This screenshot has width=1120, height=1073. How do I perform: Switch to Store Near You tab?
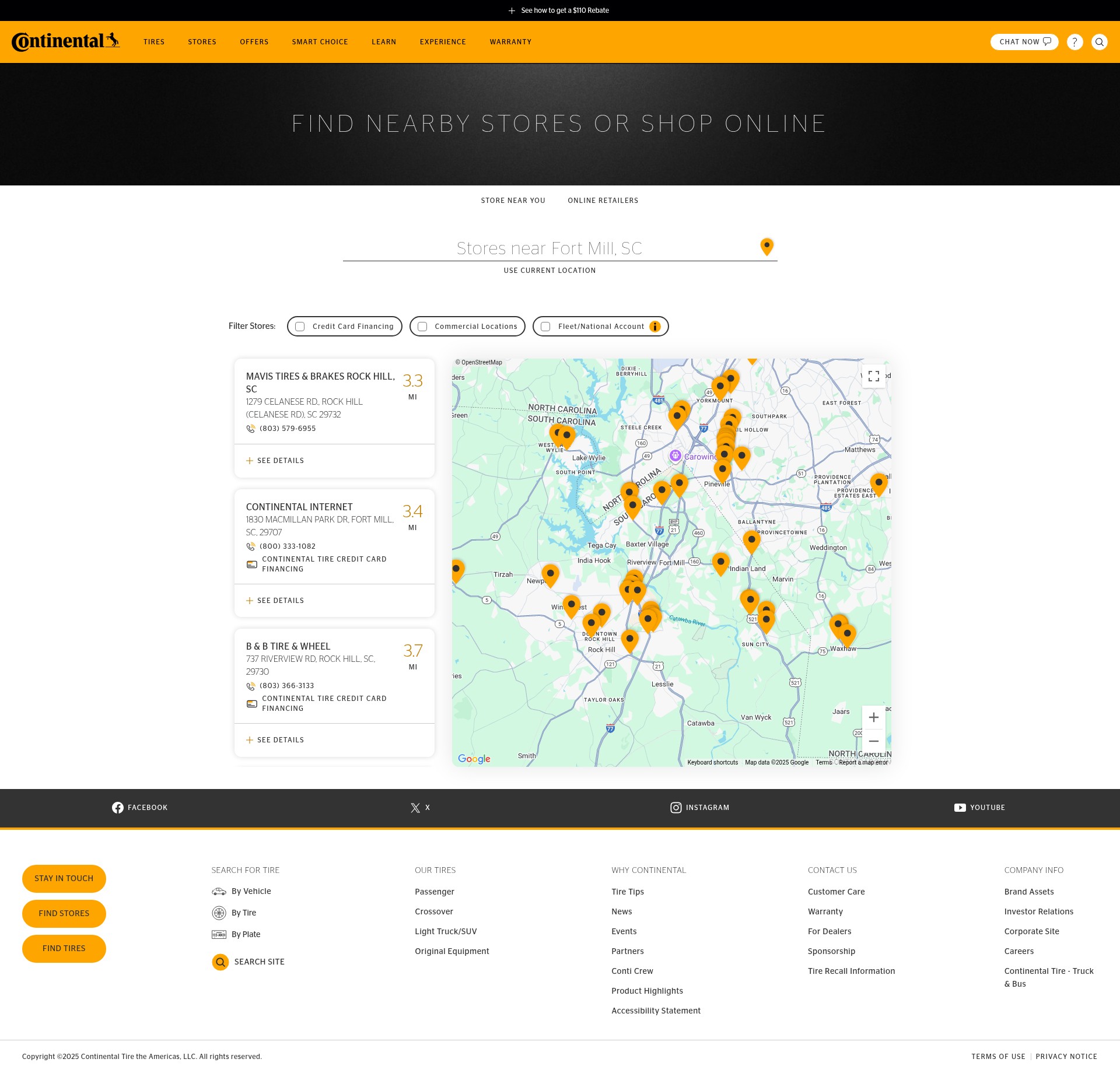[x=513, y=201]
